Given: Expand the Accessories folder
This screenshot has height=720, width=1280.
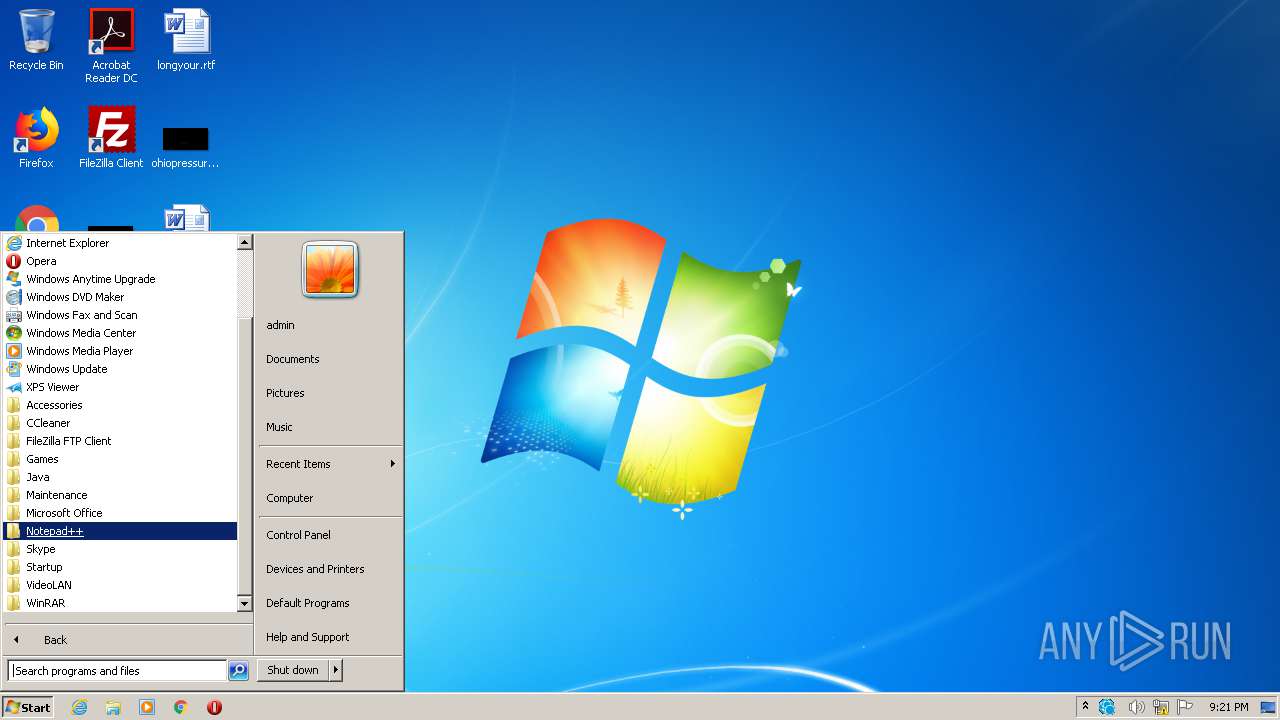Looking at the screenshot, I should pyautogui.click(x=120, y=405).
